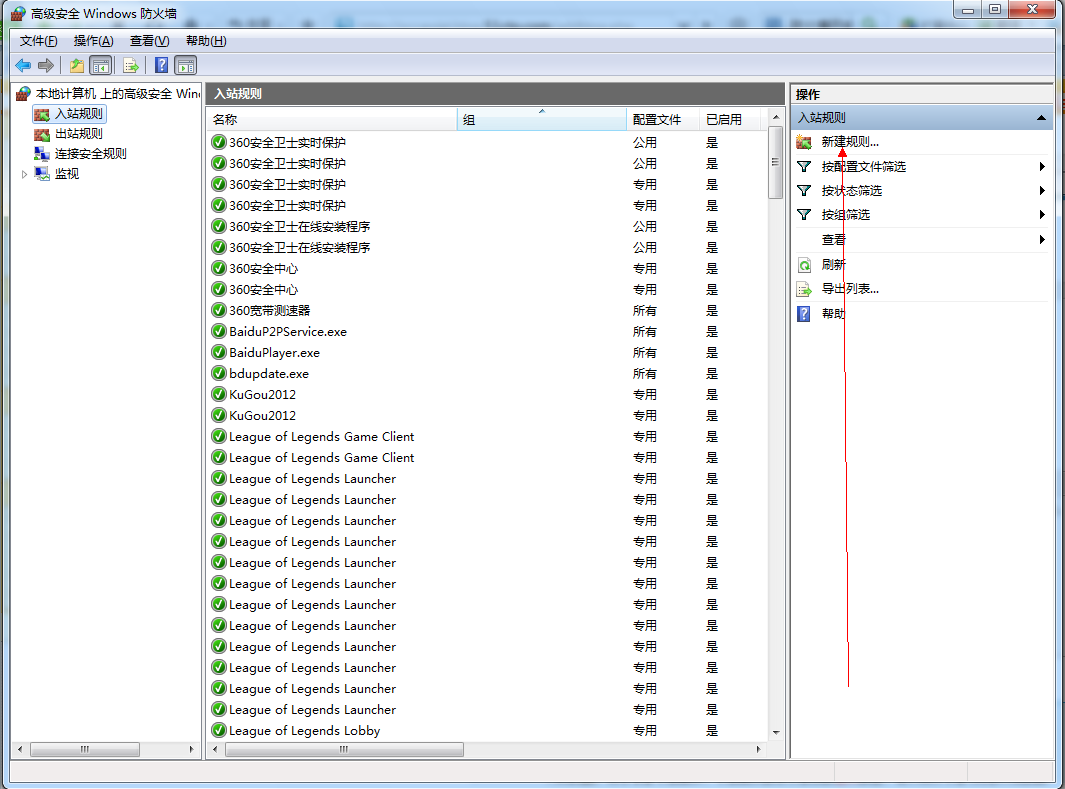Click green check icon of League of Legends Lobby
1065x789 pixels.
[x=219, y=731]
